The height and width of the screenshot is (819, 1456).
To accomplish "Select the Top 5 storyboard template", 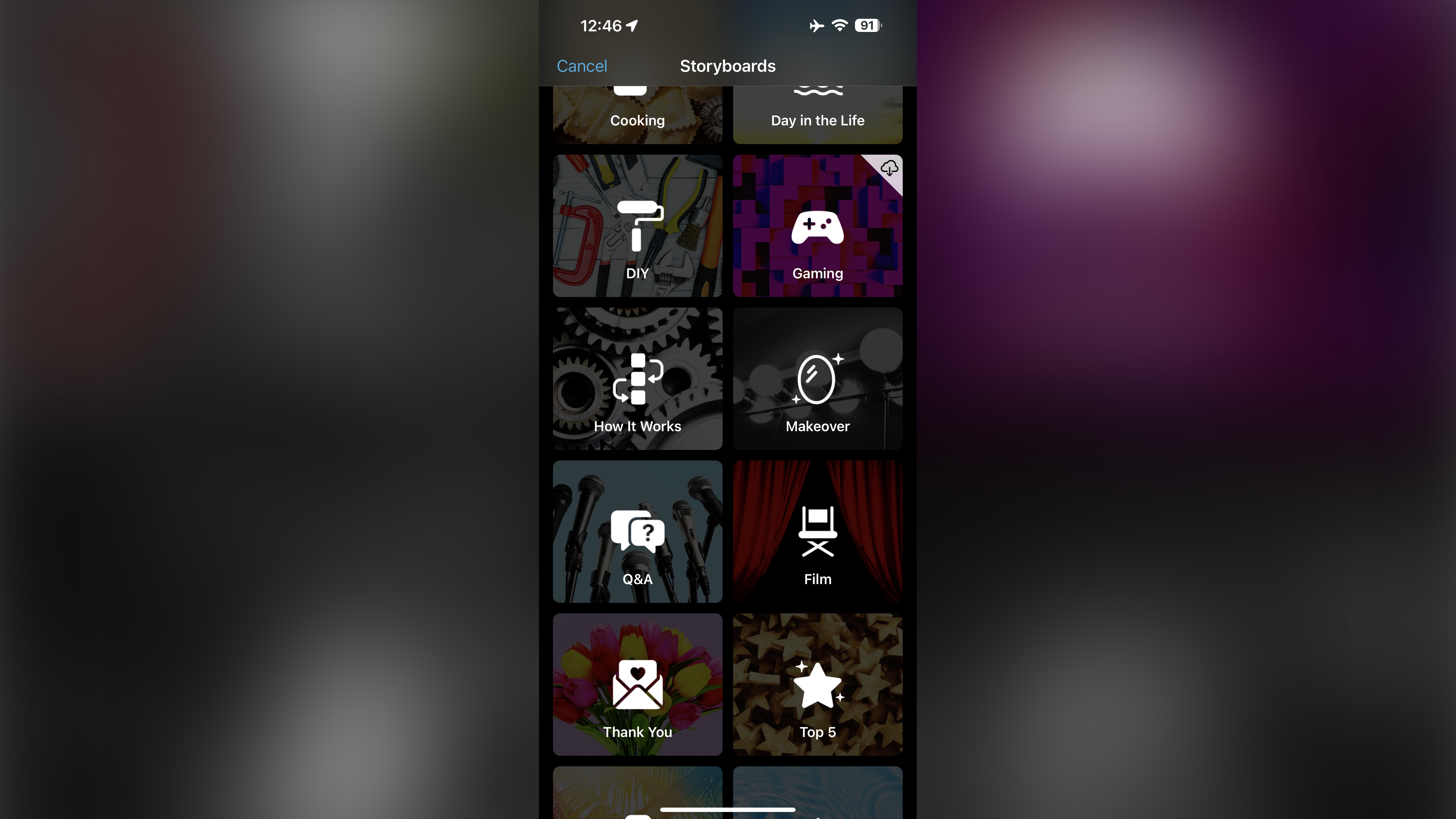I will (818, 684).
